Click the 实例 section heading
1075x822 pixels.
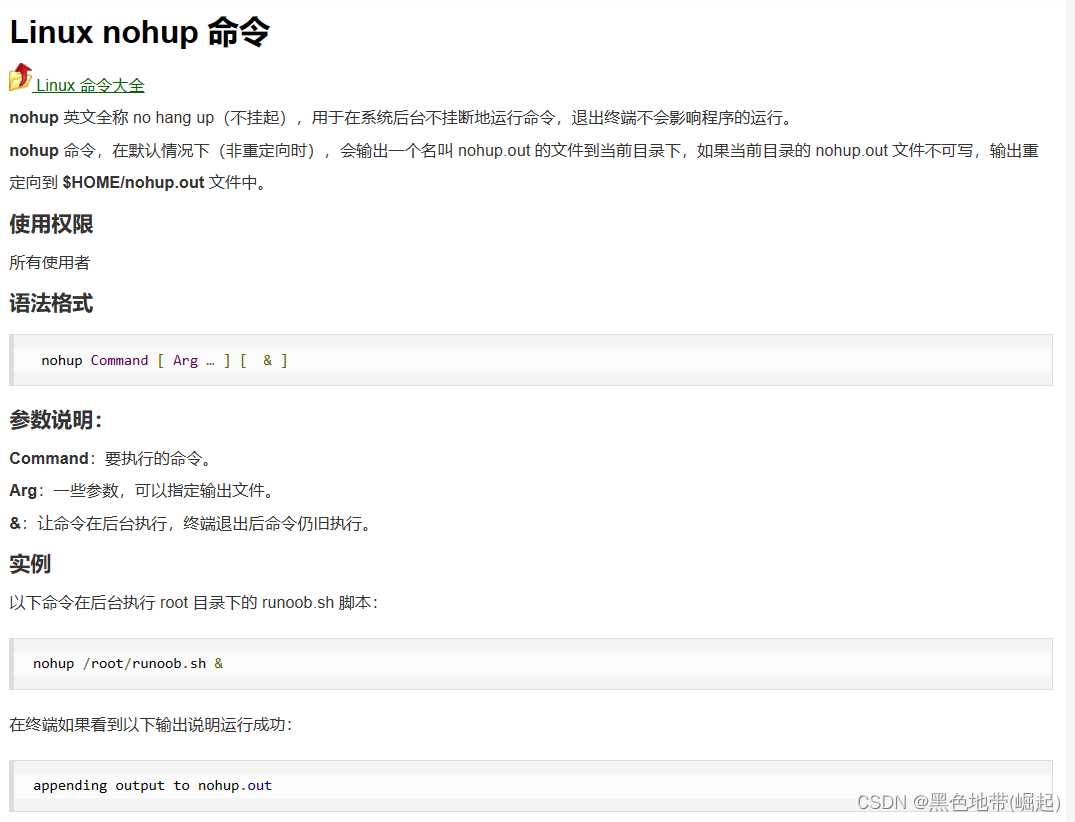(30, 564)
